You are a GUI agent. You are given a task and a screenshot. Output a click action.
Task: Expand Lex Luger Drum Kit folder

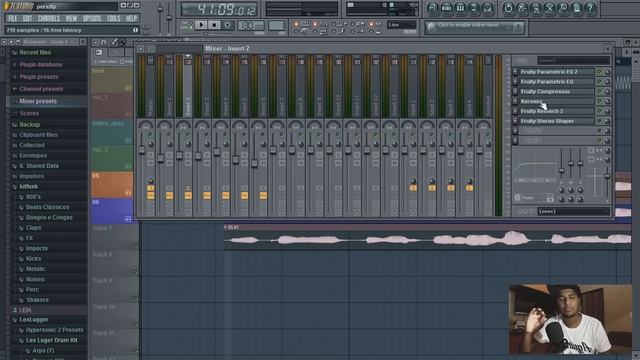[x=51, y=340]
